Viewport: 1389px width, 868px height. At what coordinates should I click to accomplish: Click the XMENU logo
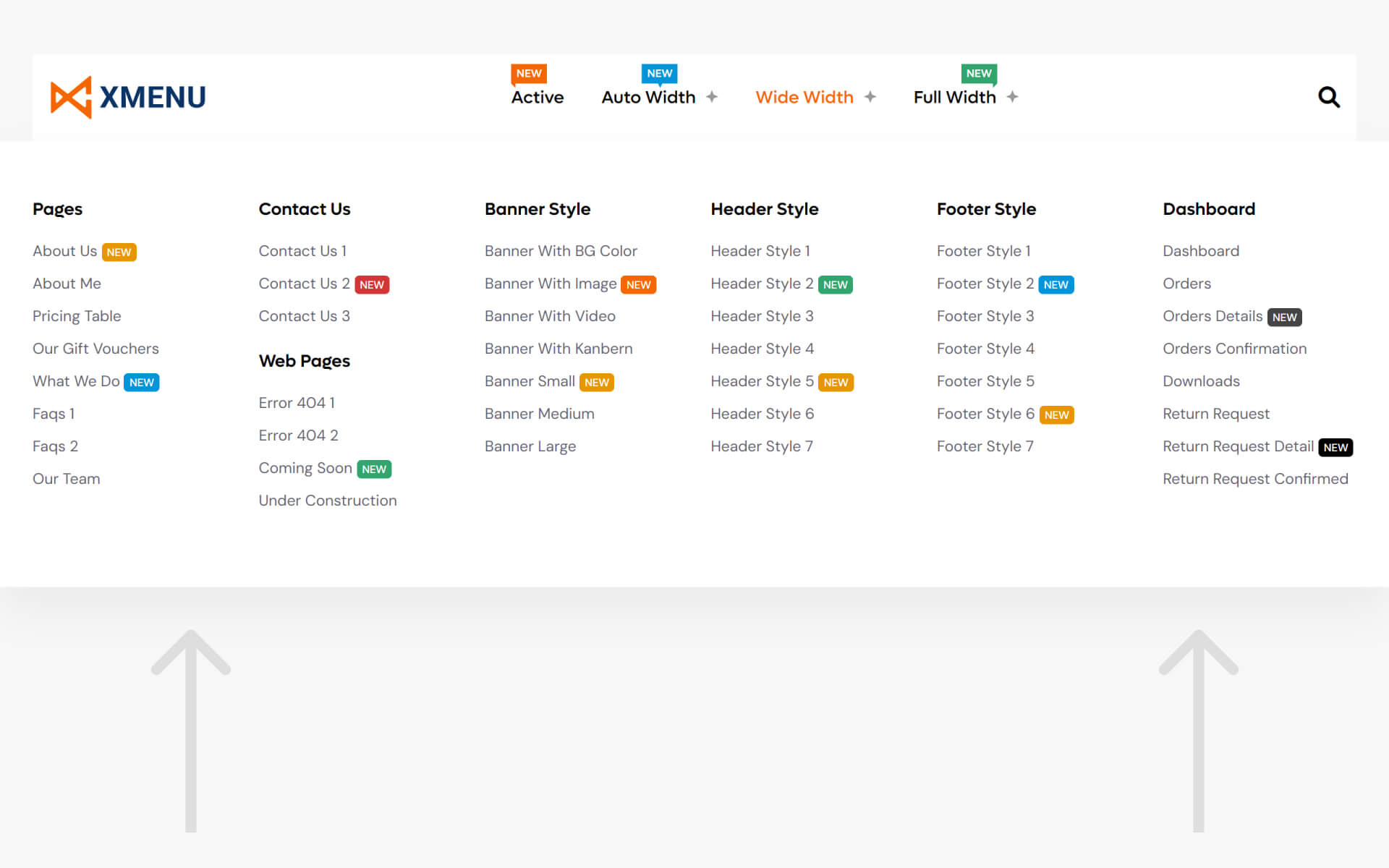pyautogui.click(x=128, y=97)
